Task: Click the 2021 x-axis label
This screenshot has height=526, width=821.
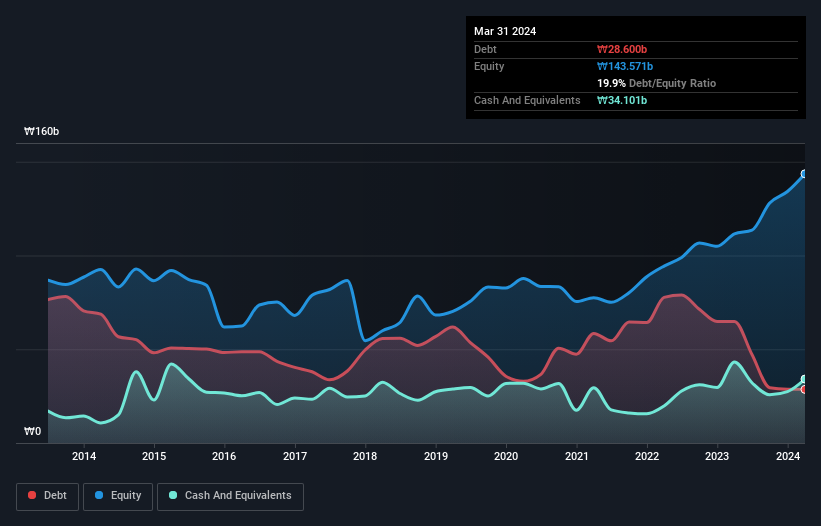Action: pos(576,456)
